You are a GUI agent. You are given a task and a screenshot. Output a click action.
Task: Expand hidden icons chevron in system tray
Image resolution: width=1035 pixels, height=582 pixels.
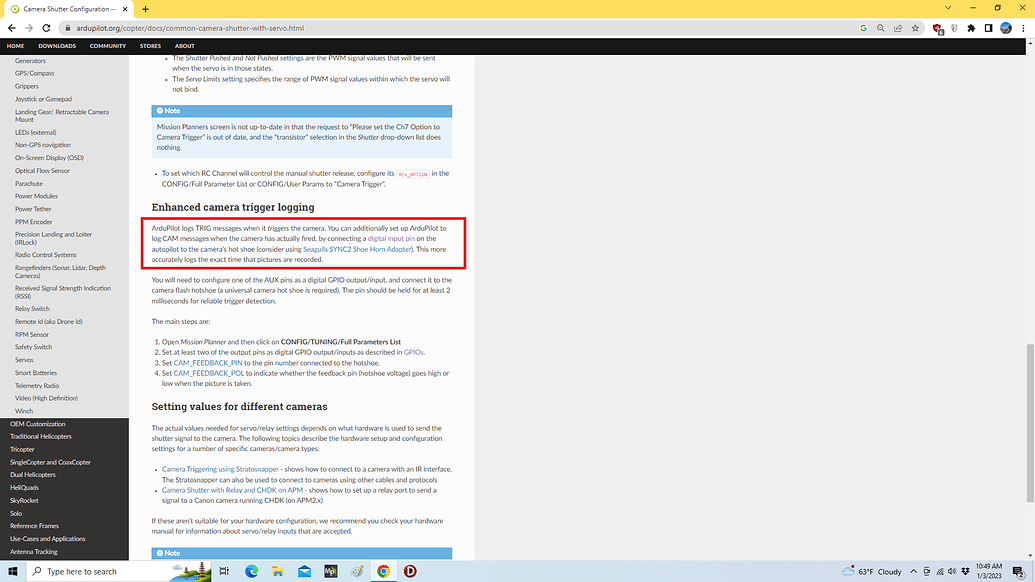click(x=913, y=571)
